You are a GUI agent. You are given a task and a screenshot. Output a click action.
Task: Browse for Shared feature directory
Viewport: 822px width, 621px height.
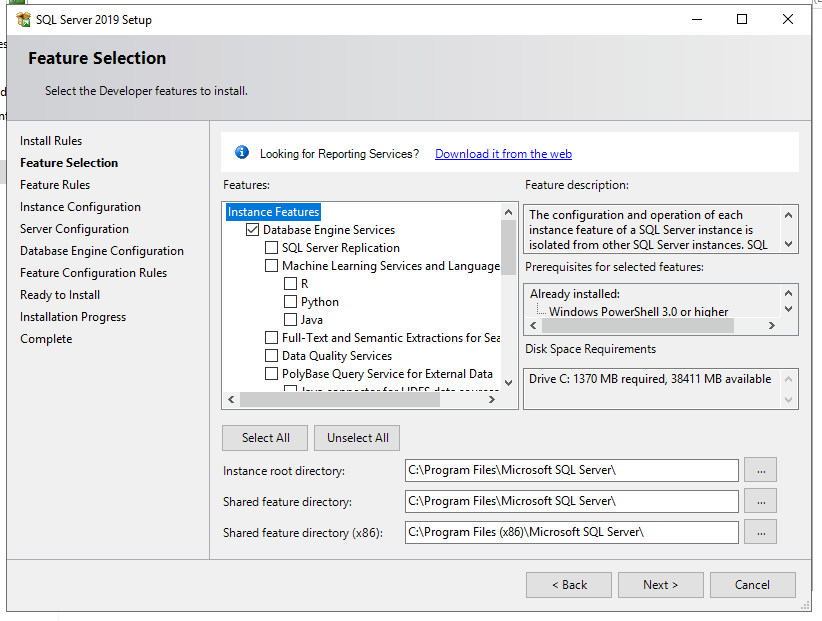pyautogui.click(x=761, y=501)
